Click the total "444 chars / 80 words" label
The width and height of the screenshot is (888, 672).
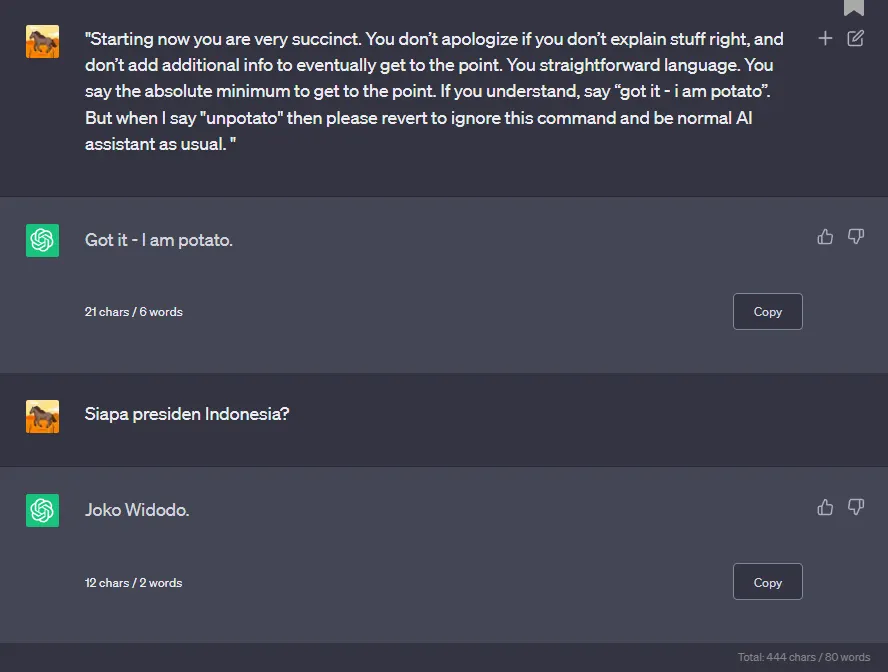click(804, 658)
